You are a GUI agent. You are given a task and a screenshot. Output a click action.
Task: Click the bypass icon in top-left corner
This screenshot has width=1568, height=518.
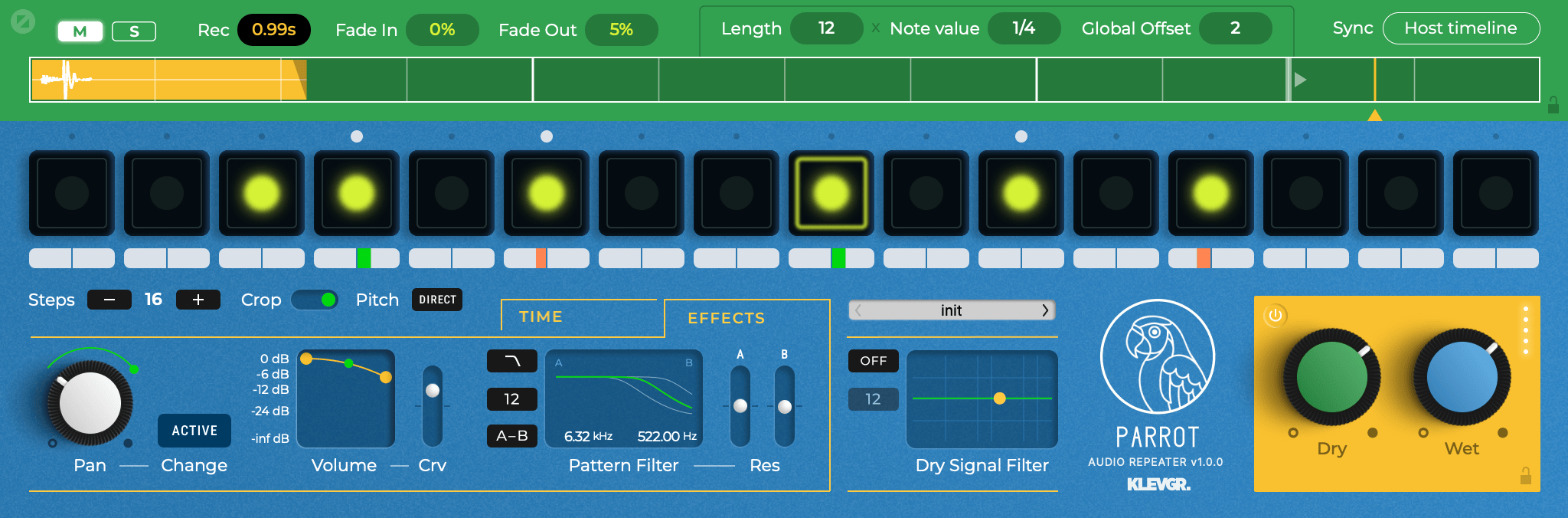pyautogui.click(x=23, y=21)
